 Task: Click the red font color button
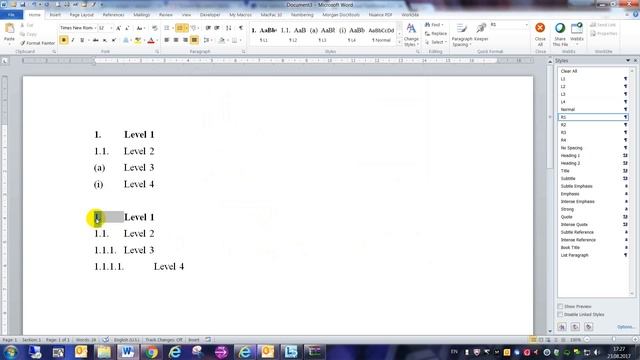pyautogui.click(x=151, y=40)
